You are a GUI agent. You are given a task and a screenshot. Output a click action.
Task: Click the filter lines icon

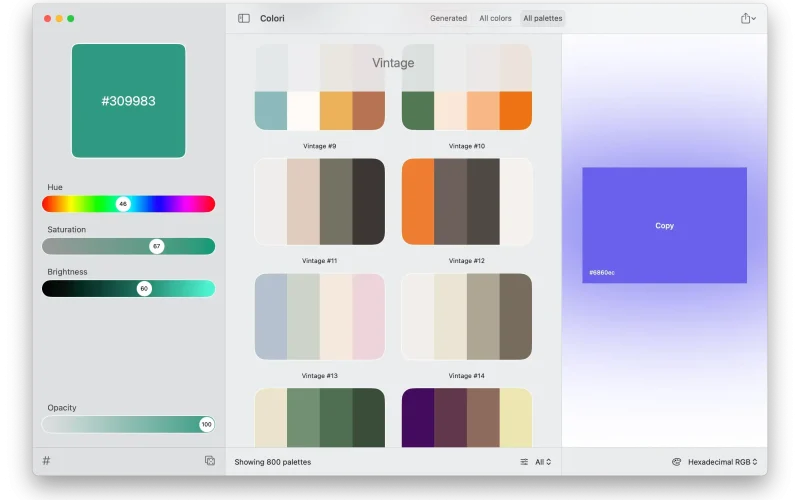tap(524, 462)
